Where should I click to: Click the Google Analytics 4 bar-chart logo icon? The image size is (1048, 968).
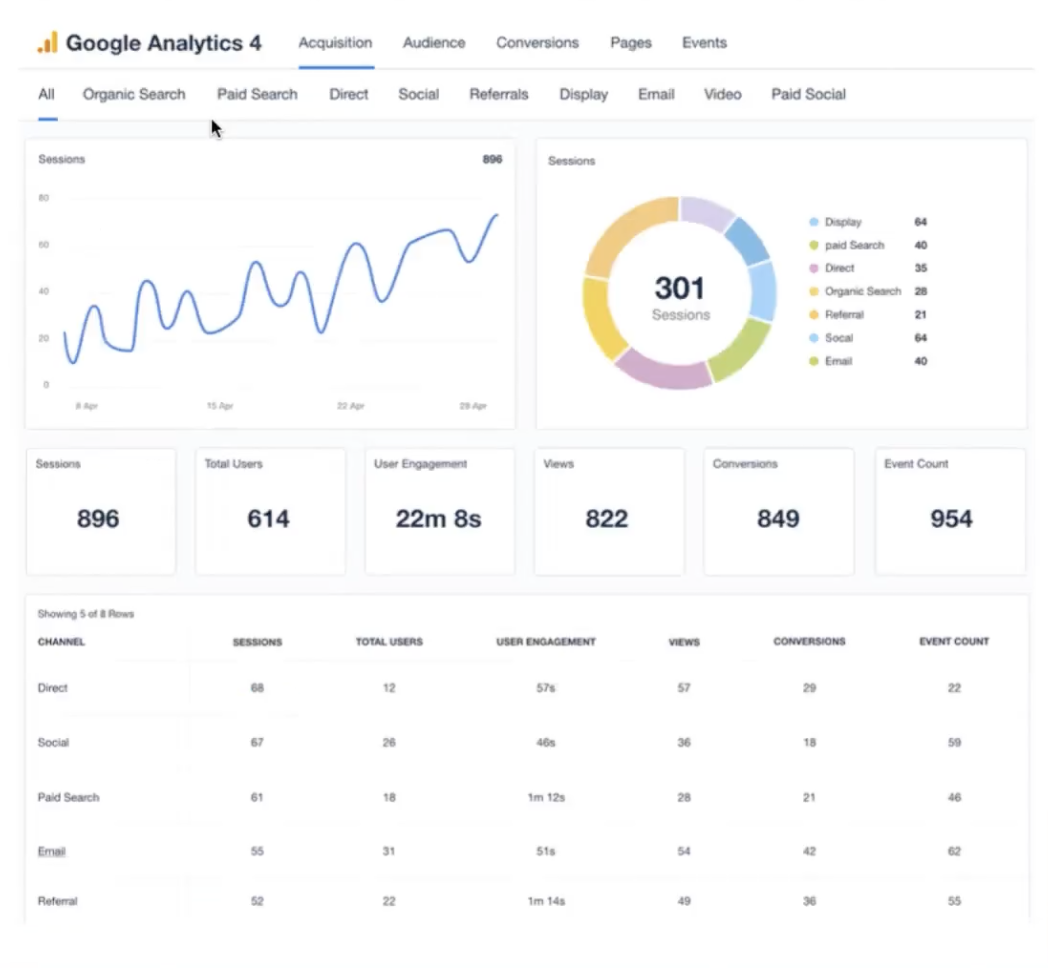pyautogui.click(x=47, y=42)
